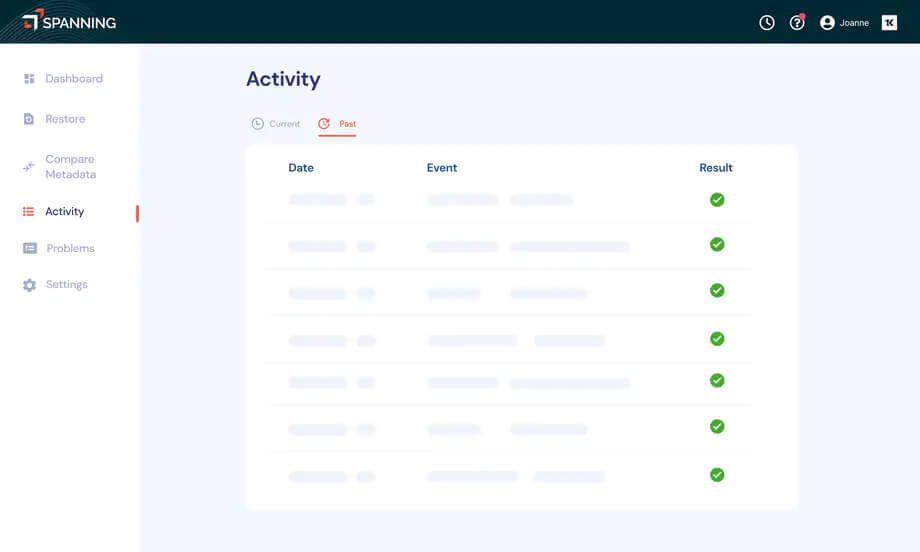Viewport: 920px width, 552px height.
Task: Switch to the Current tab
Action: pos(285,124)
